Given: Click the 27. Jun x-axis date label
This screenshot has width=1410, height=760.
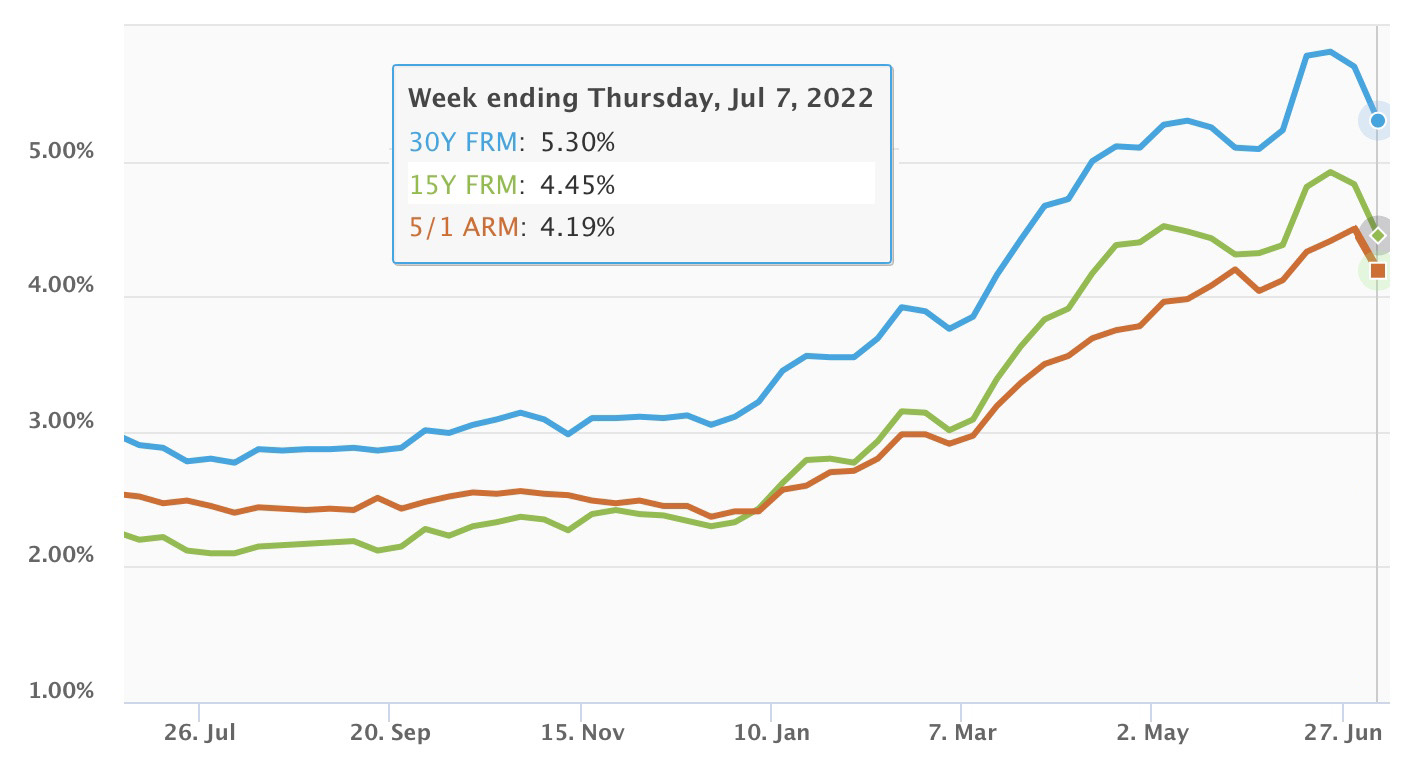Looking at the screenshot, I should [x=1344, y=733].
